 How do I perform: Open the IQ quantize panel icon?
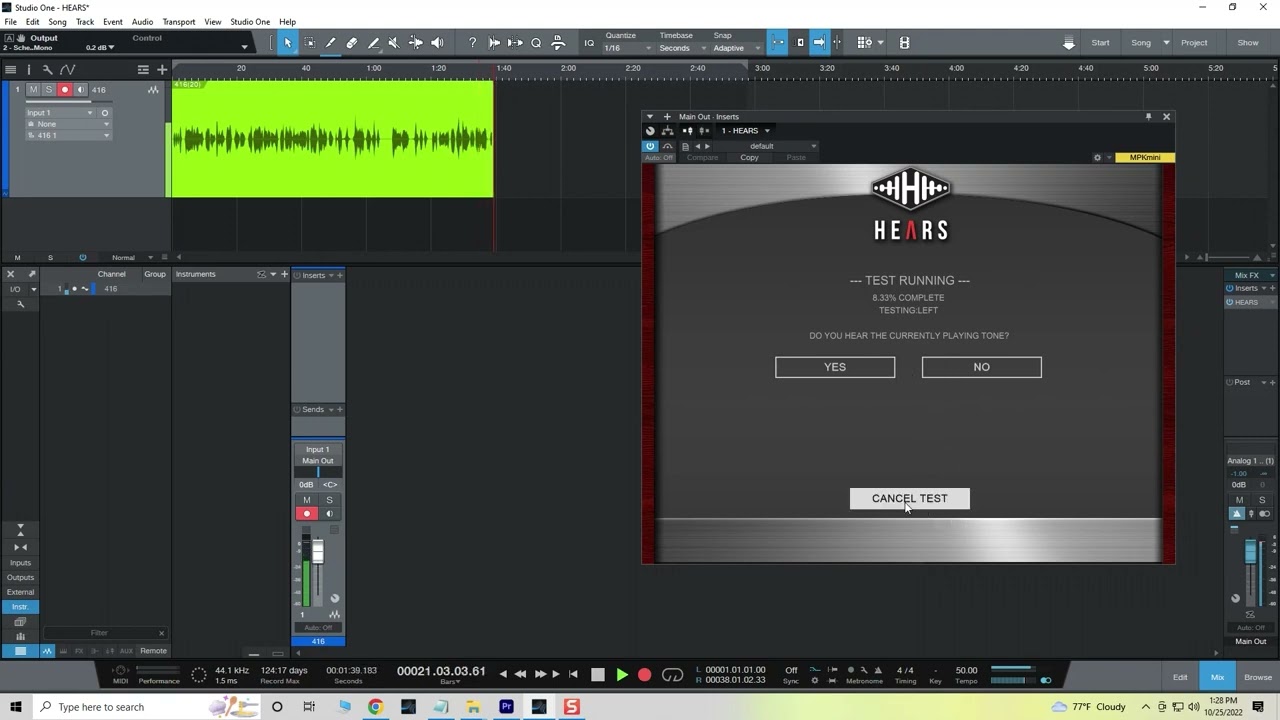pos(589,43)
